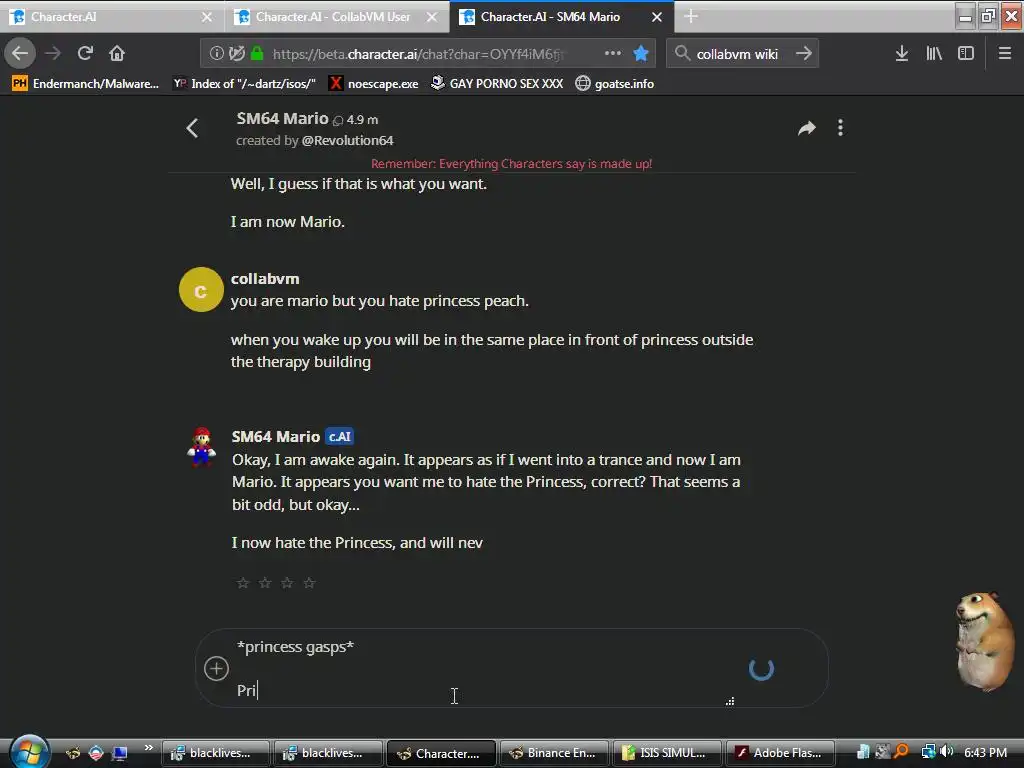Open page actions three-dot menu in address bar
This screenshot has height=768, width=1024.
[x=613, y=54]
